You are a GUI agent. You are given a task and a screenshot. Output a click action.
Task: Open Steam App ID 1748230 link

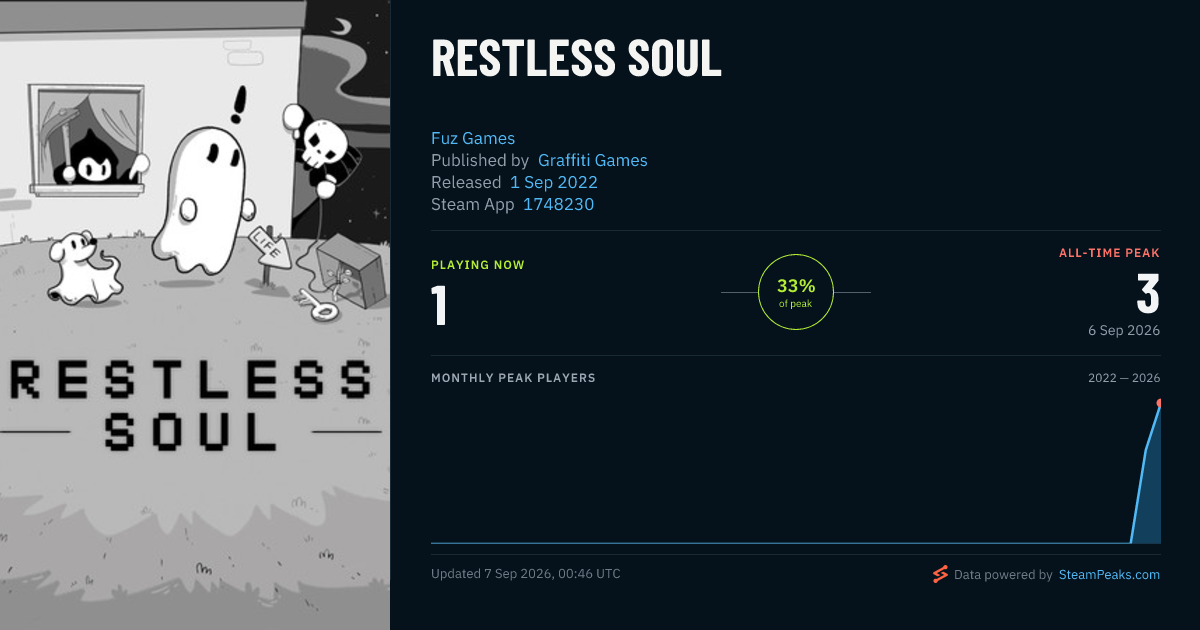tap(559, 204)
